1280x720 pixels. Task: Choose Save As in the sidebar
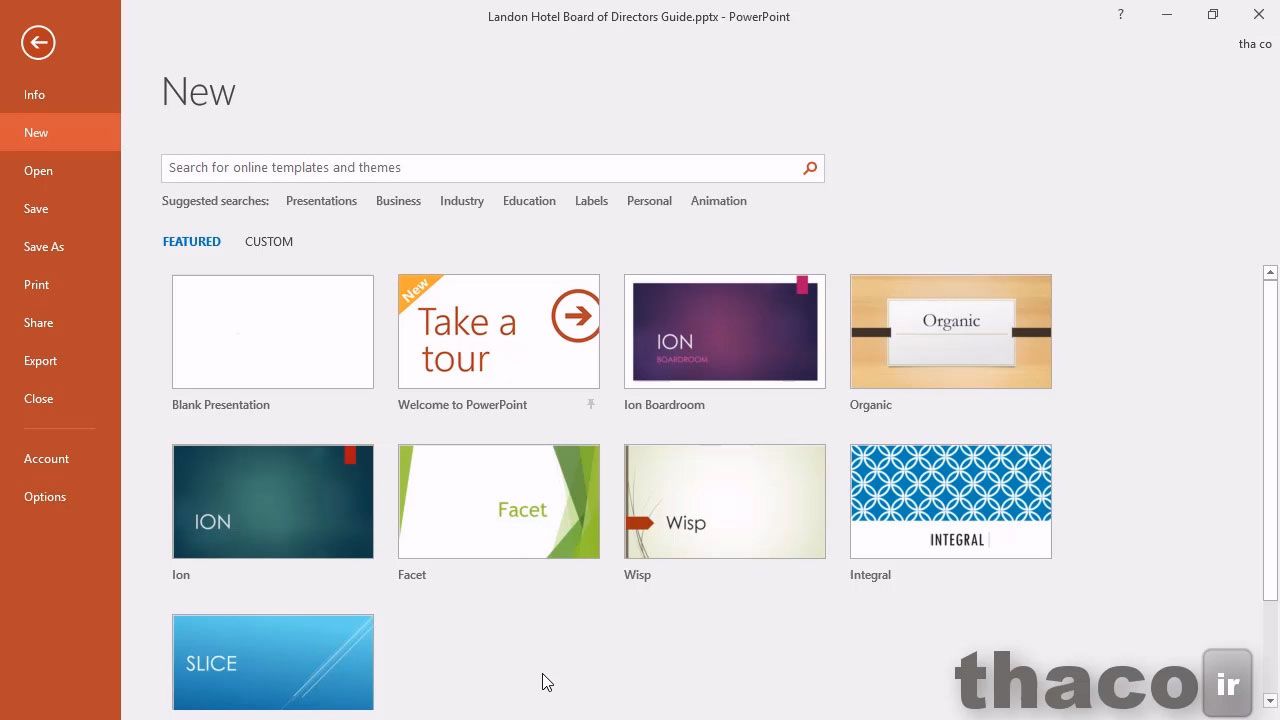point(60,247)
